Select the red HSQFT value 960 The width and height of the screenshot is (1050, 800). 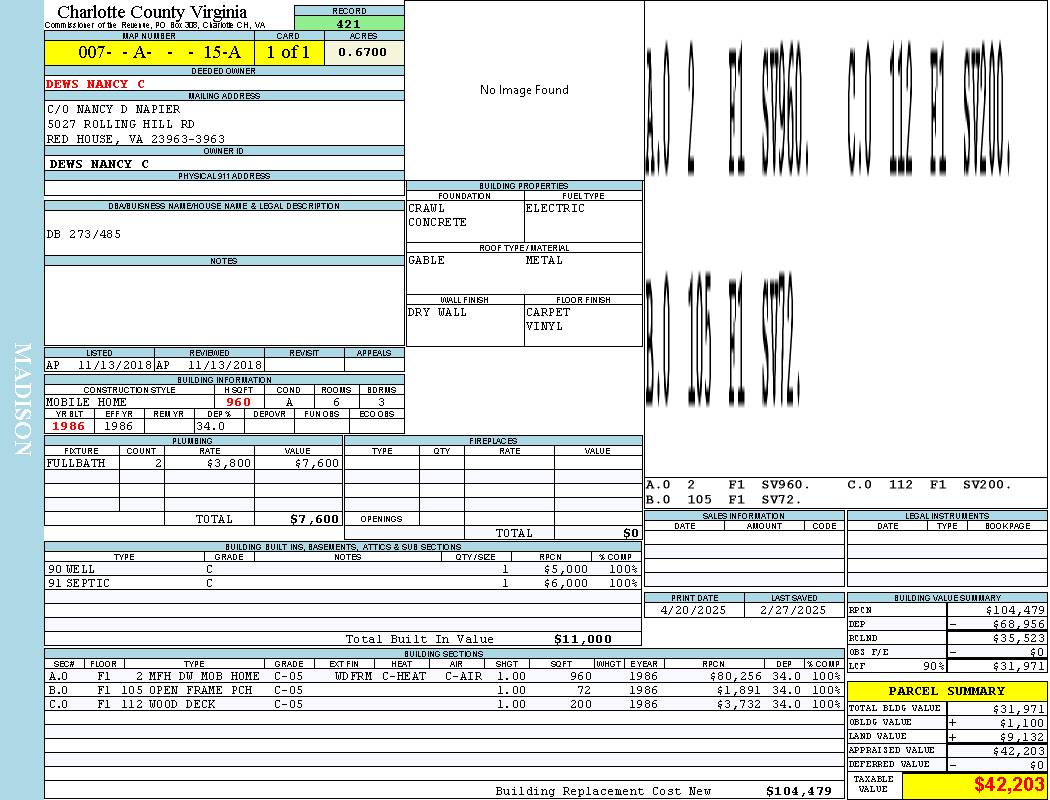coord(238,402)
